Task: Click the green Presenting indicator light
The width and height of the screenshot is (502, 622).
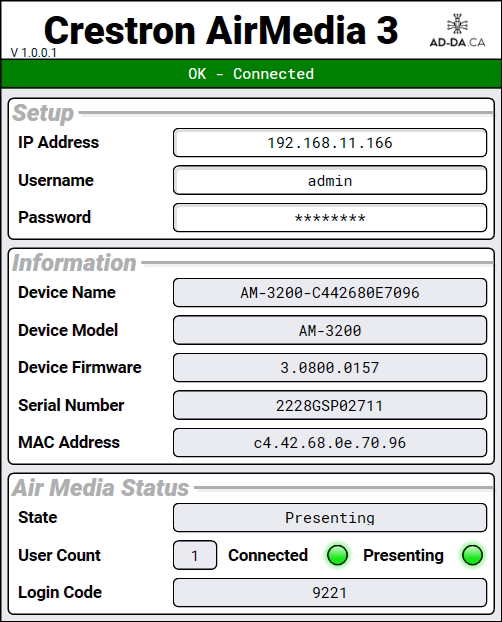Action: [472, 555]
